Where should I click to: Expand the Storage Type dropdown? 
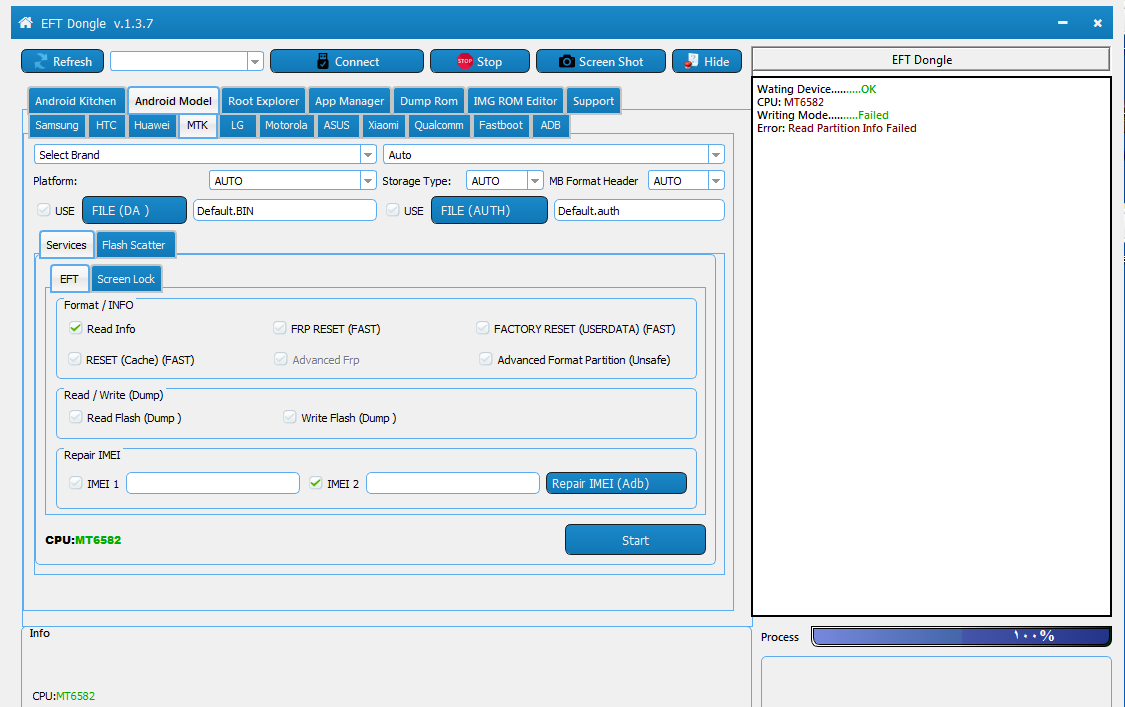535,181
